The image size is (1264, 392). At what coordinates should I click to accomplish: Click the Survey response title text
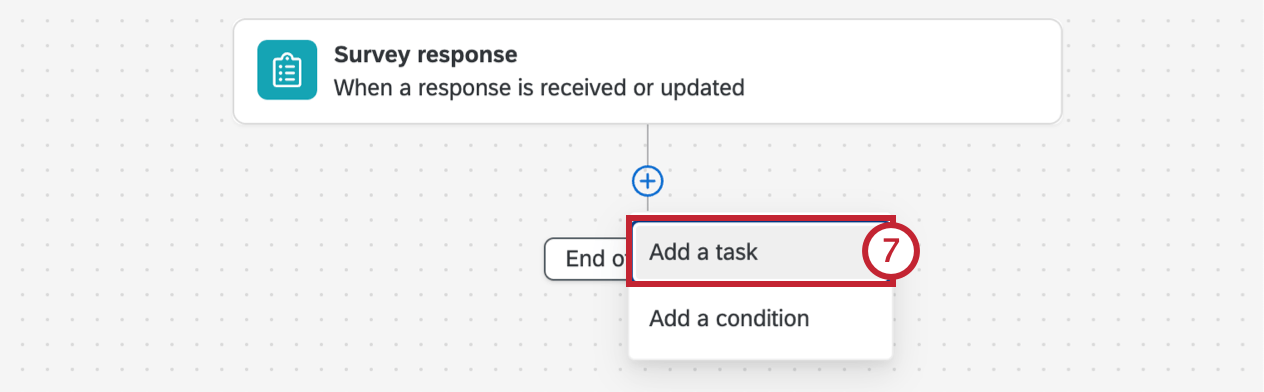click(425, 54)
